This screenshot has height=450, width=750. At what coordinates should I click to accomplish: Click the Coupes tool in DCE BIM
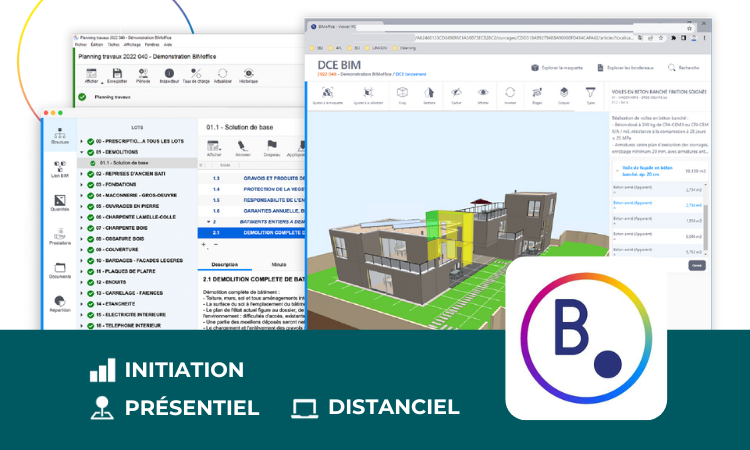(563, 95)
